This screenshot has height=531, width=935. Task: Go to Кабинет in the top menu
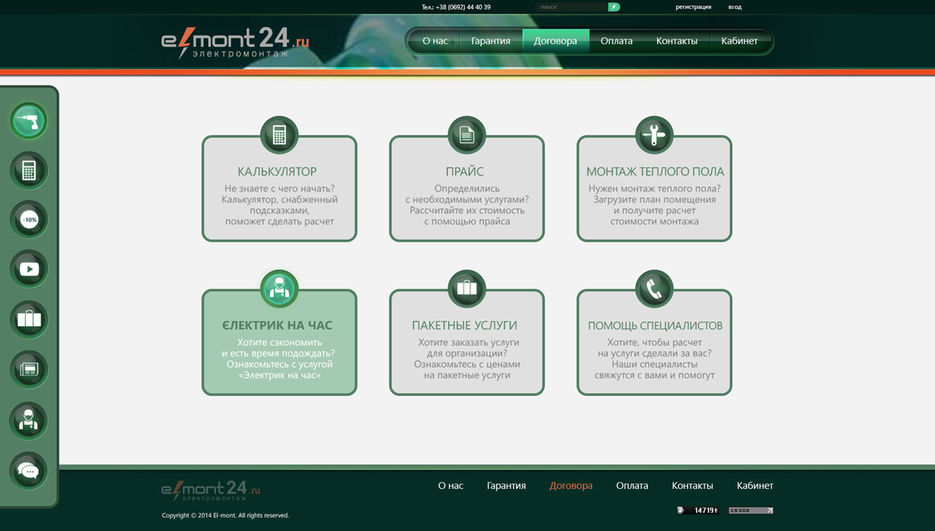click(739, 41)
